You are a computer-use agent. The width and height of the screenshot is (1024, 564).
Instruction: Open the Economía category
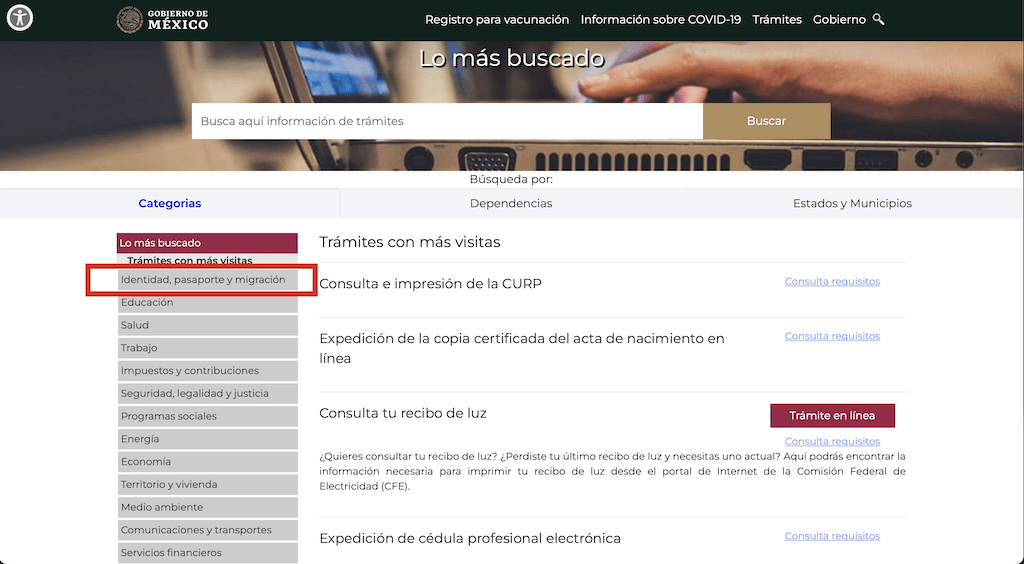pos(207,462)
